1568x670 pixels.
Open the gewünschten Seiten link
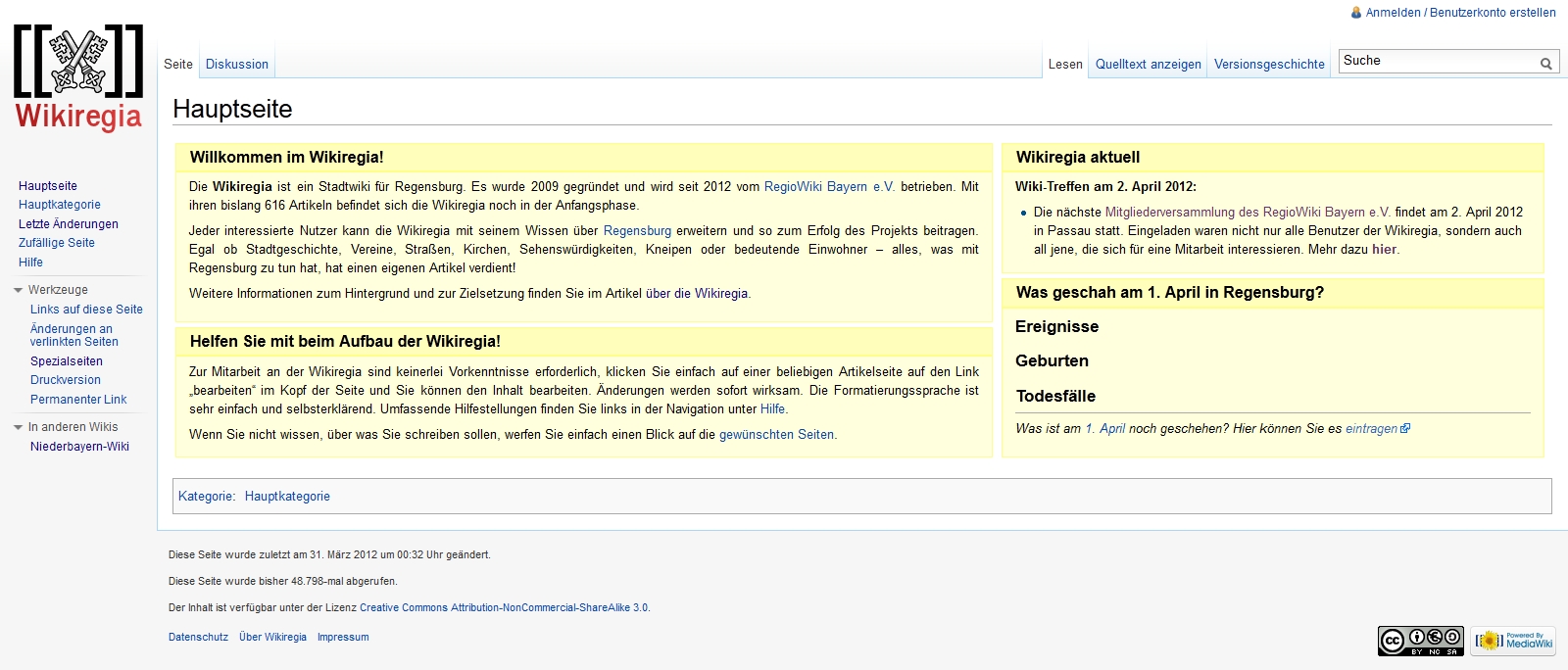point(776,435)
